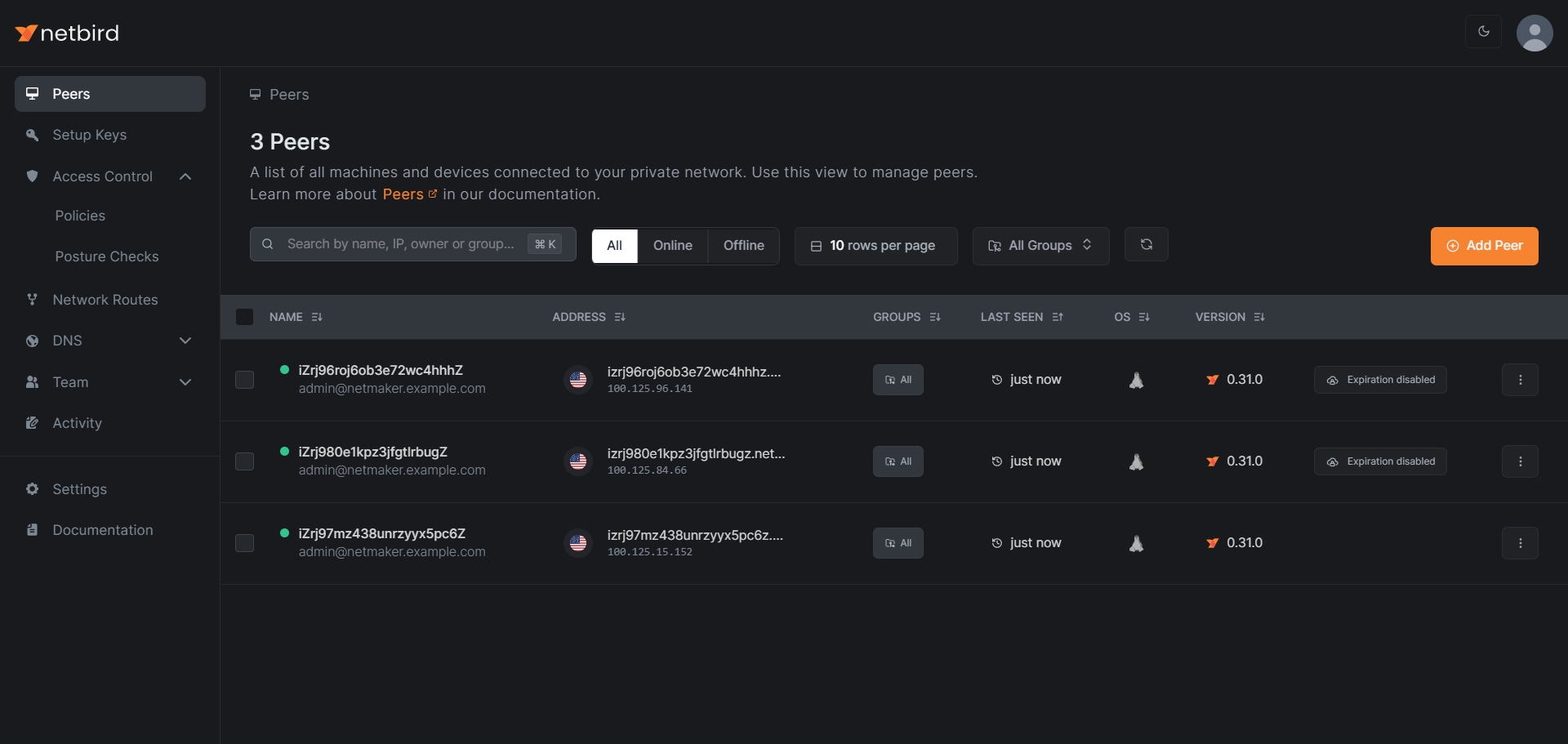The image size is (1568, 744).
Task: Click the refresh peers icon button
Action: click(x=1146, y=245)
